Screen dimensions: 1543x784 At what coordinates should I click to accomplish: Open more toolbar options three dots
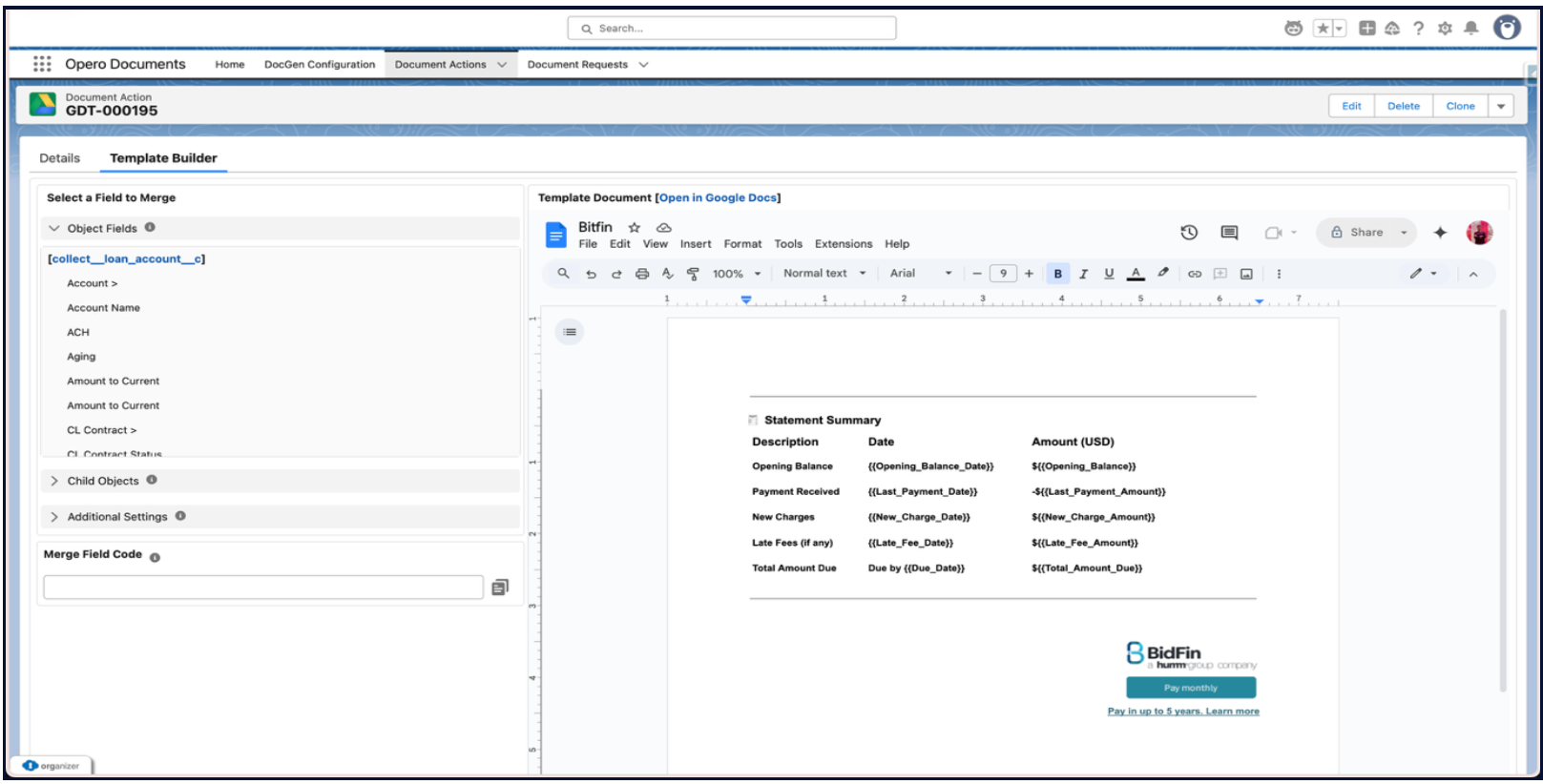tap(1279, 274)
